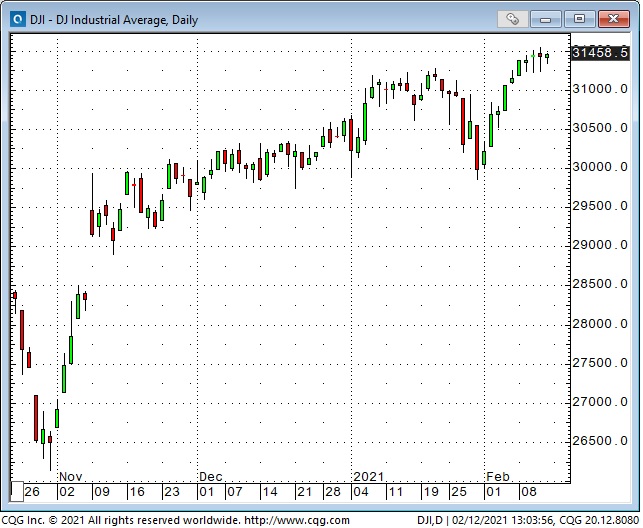Viewport: 643px width, 528px height.
Task: Click the current price label 31458.5
Action: click(600, 53)
